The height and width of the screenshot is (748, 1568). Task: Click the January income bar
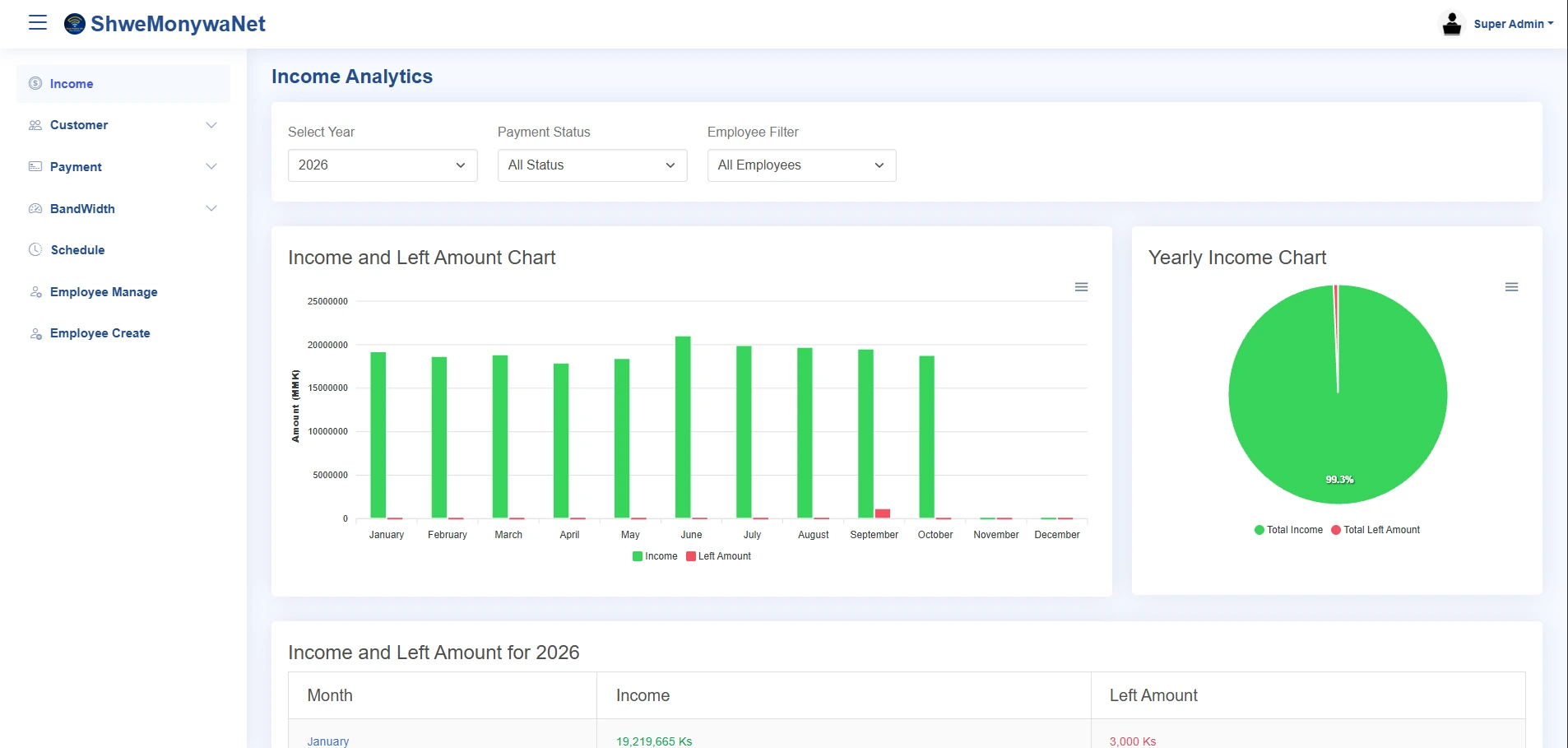coord(378,435)
